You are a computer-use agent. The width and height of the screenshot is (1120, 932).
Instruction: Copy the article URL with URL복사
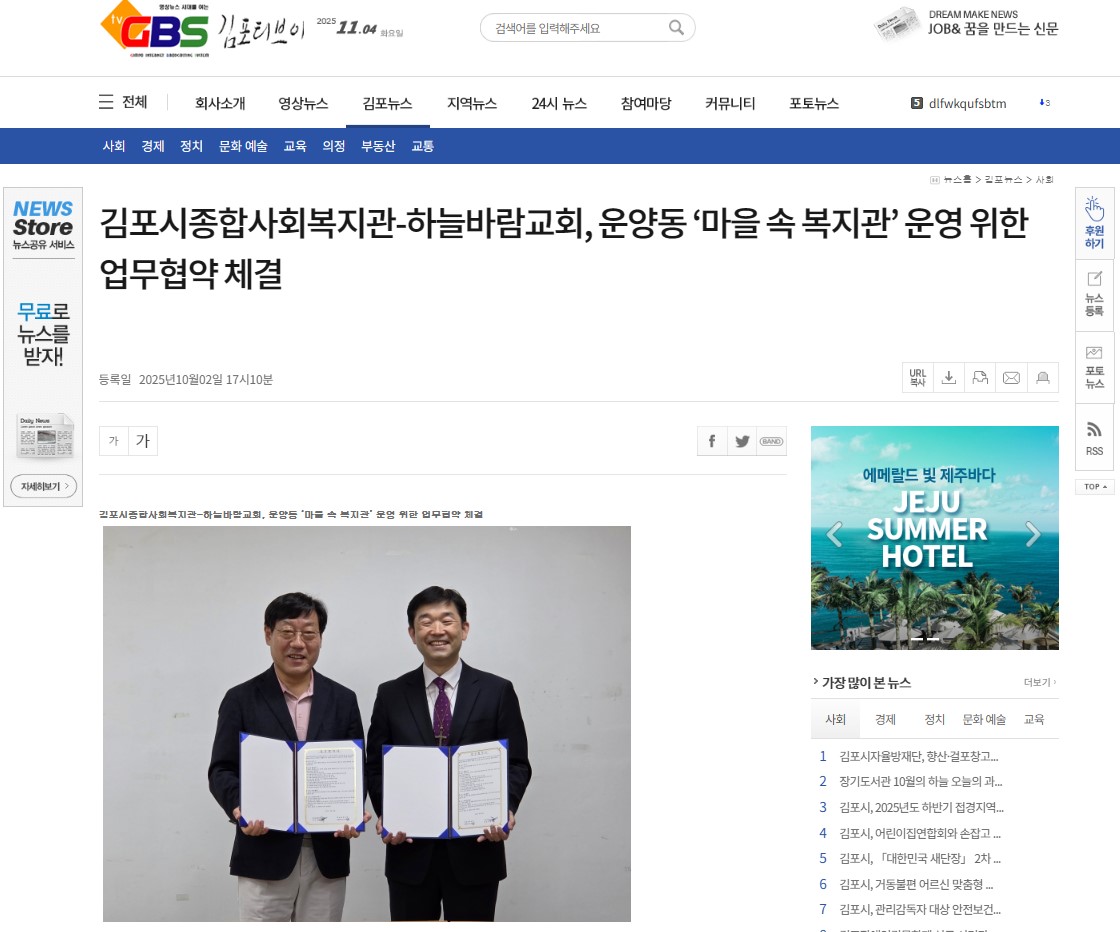click(x=917, y=378)
